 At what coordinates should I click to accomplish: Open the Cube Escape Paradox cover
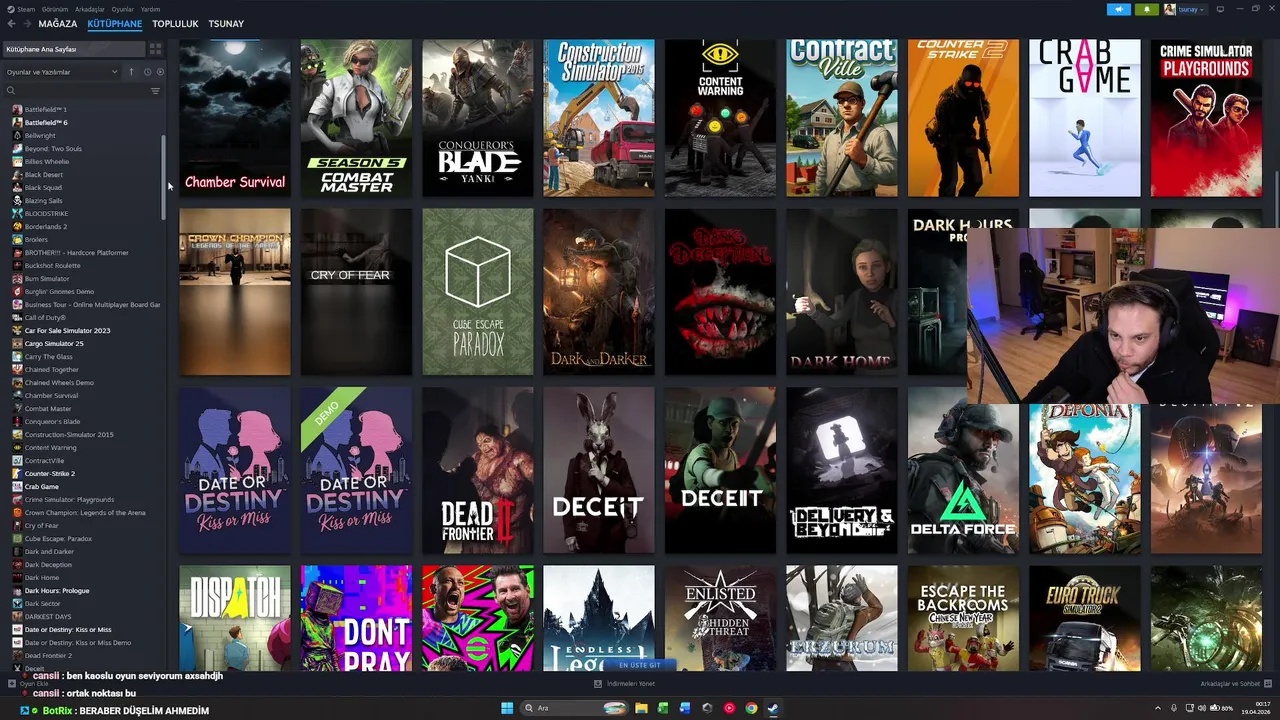[477, 291]
